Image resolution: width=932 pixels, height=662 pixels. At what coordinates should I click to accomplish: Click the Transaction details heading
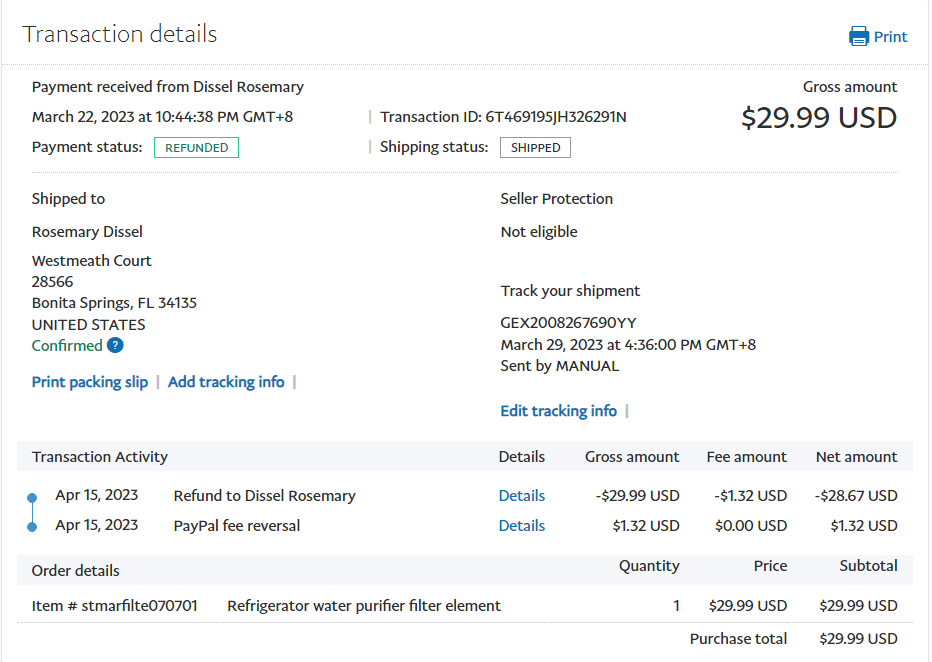[x=120, y=34]
